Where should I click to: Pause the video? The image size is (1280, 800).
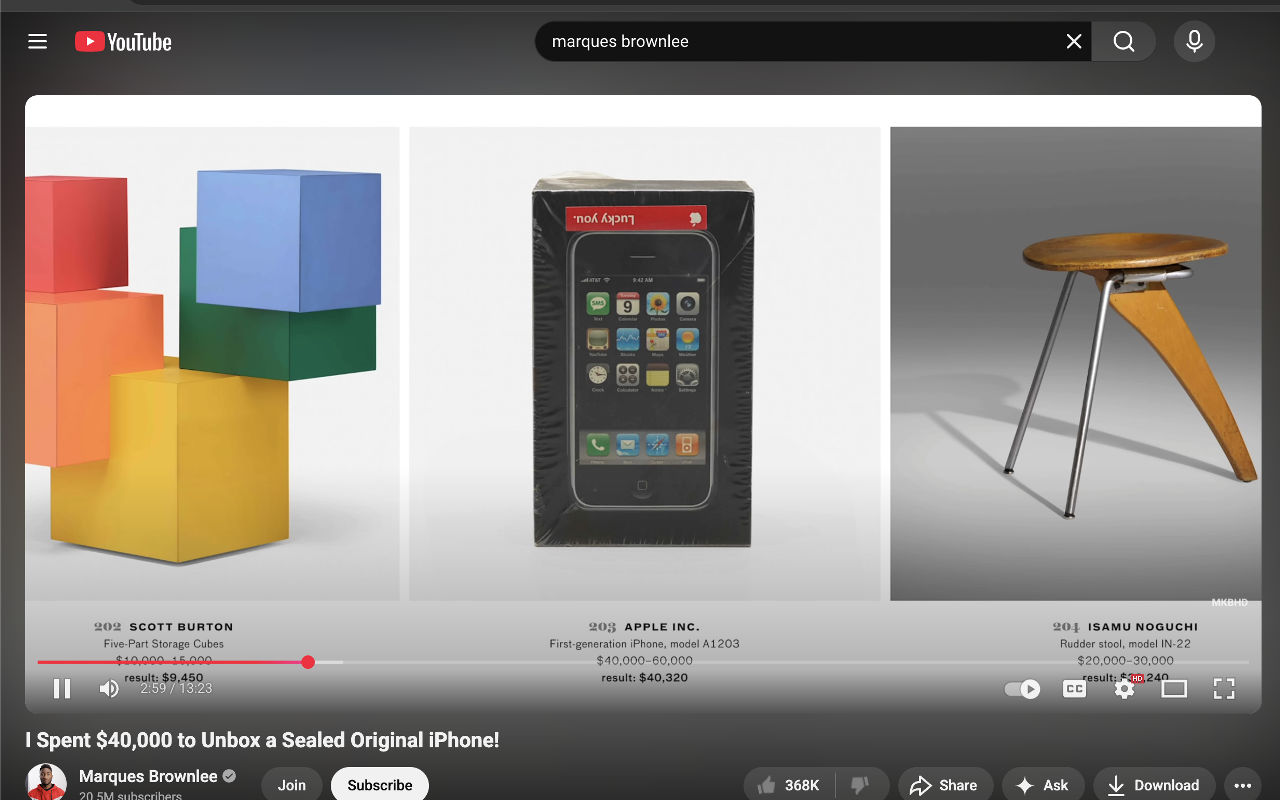(x=62, y=688)
